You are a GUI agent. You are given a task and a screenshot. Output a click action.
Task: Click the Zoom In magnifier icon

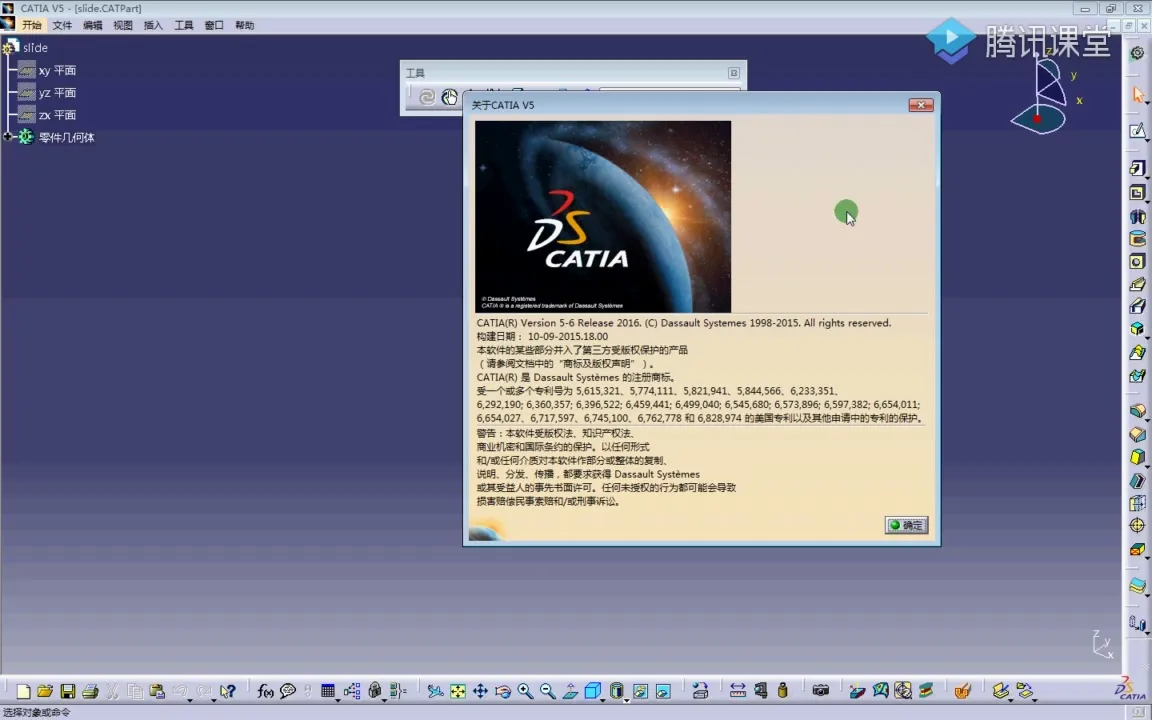(x=525, y=691)
